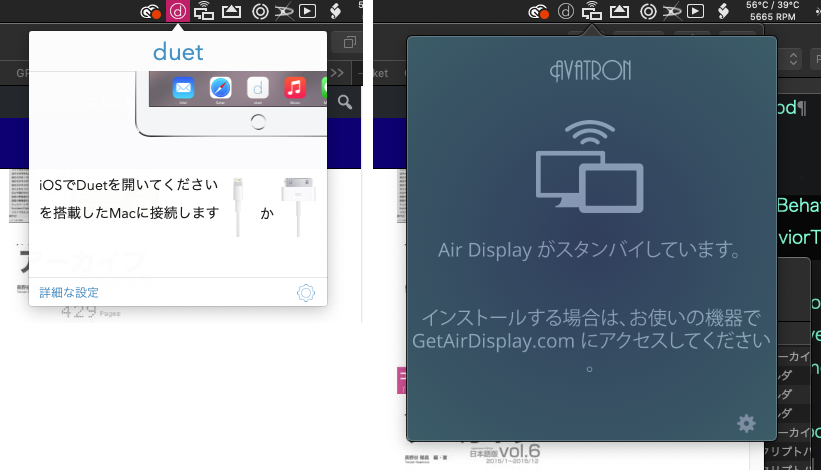Click text を搭載したMacに接続します

coord(129,213)
